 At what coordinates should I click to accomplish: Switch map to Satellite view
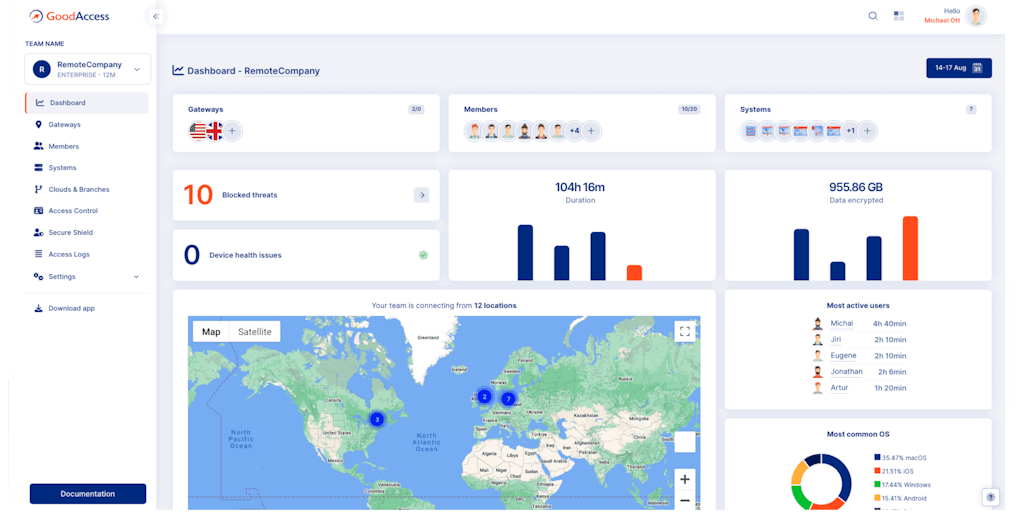coord(254,332)
